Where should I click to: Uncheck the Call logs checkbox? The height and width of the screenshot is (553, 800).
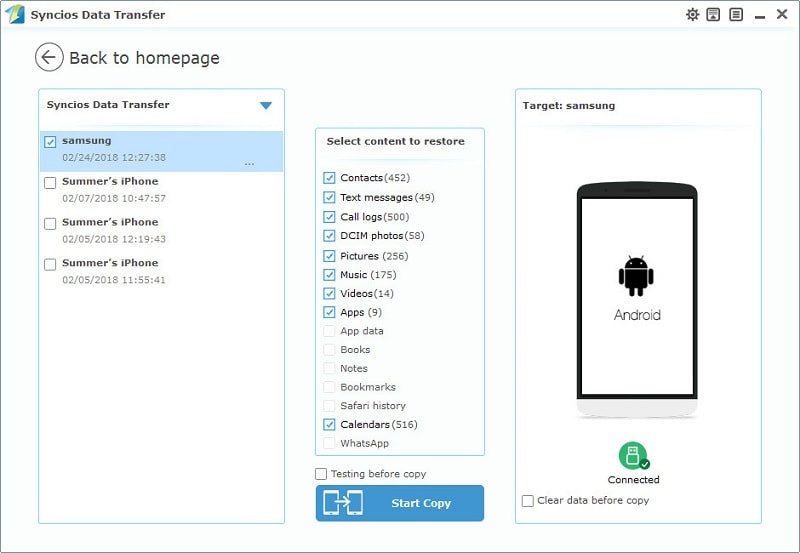tap(329, 217)
